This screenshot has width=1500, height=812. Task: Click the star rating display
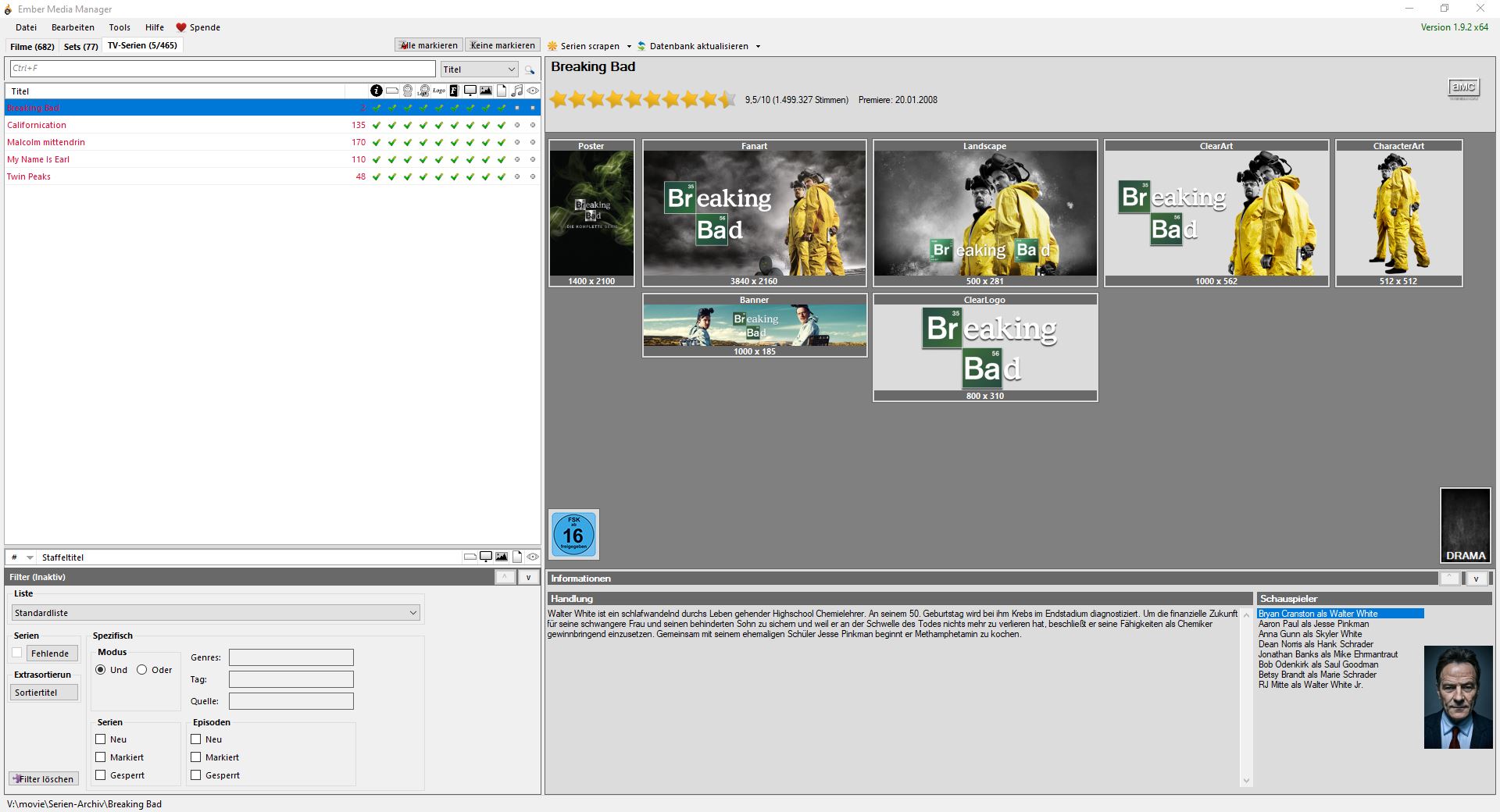pyautogui.click(x=643, y=99)
